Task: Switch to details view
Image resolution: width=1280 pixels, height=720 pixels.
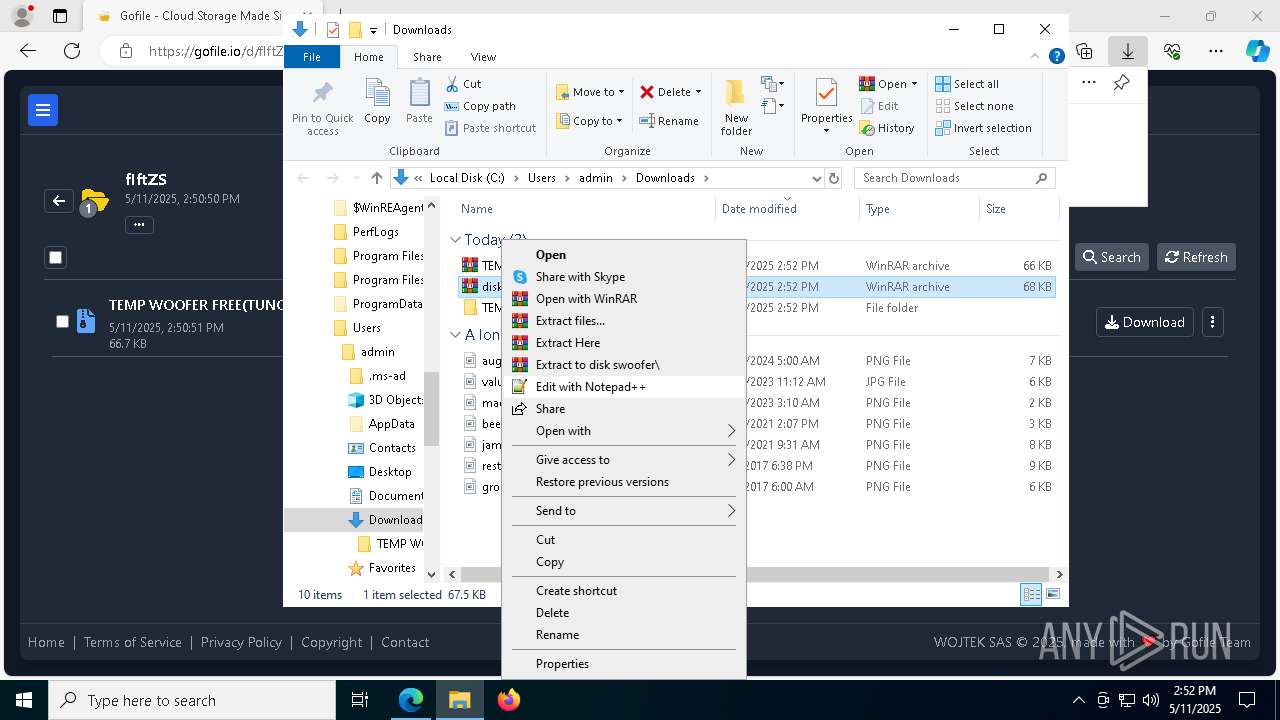Action: [1031, 595]
